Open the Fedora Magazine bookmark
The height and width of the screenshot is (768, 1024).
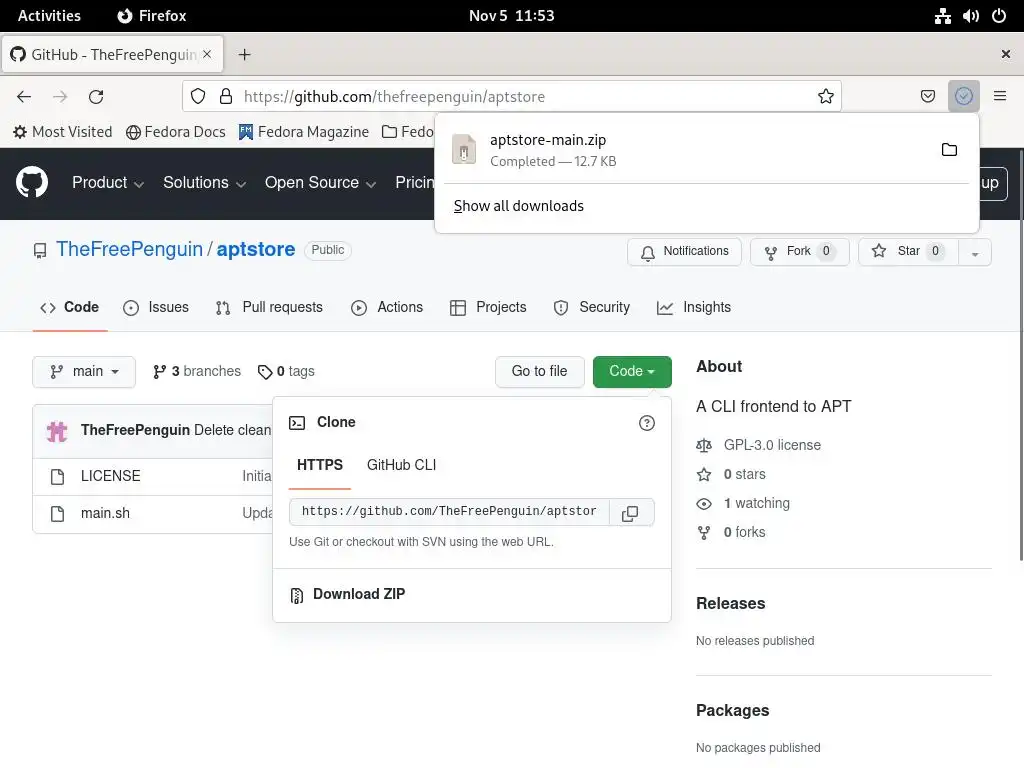304,133
